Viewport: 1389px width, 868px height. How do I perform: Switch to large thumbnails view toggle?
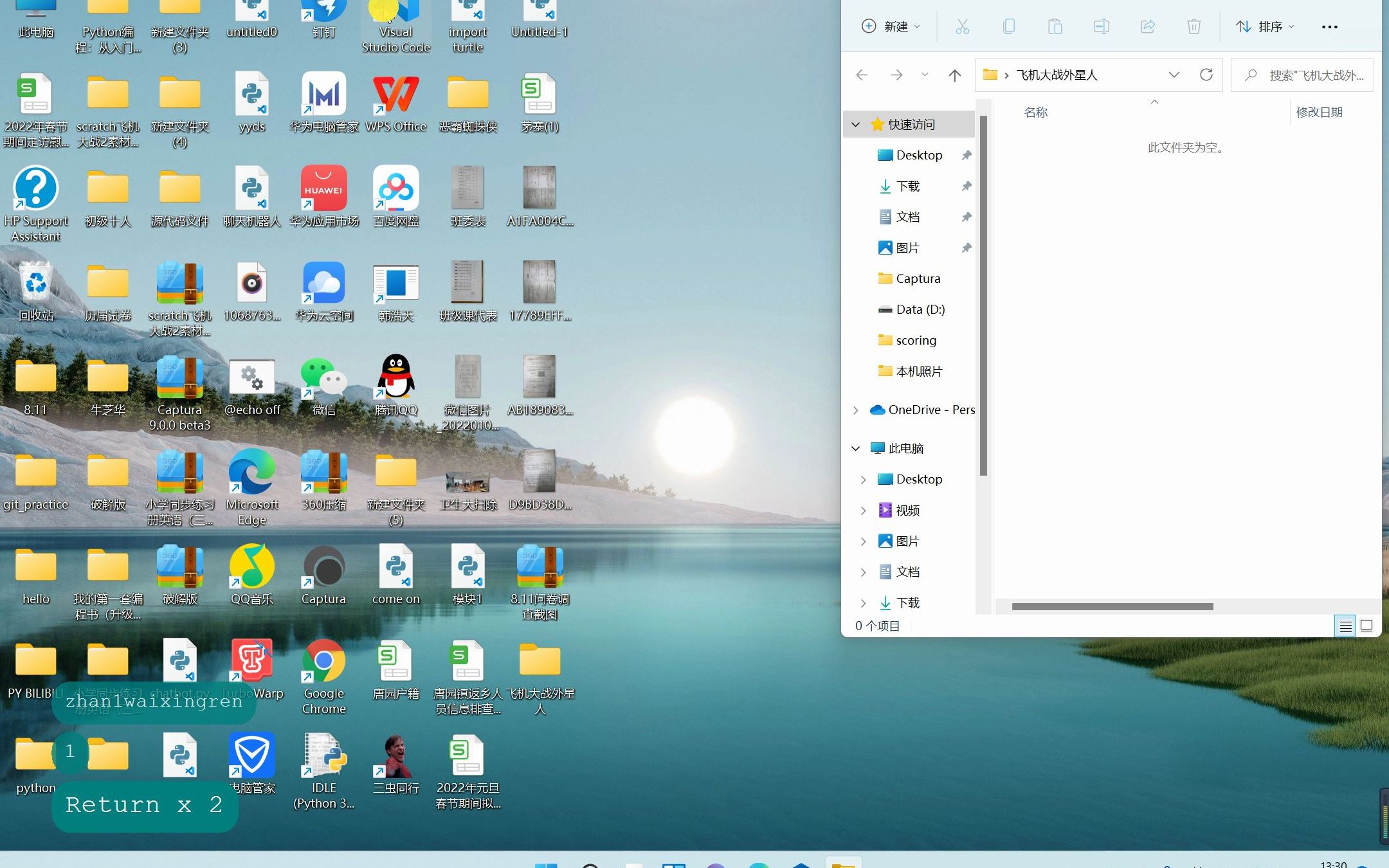1367,626
